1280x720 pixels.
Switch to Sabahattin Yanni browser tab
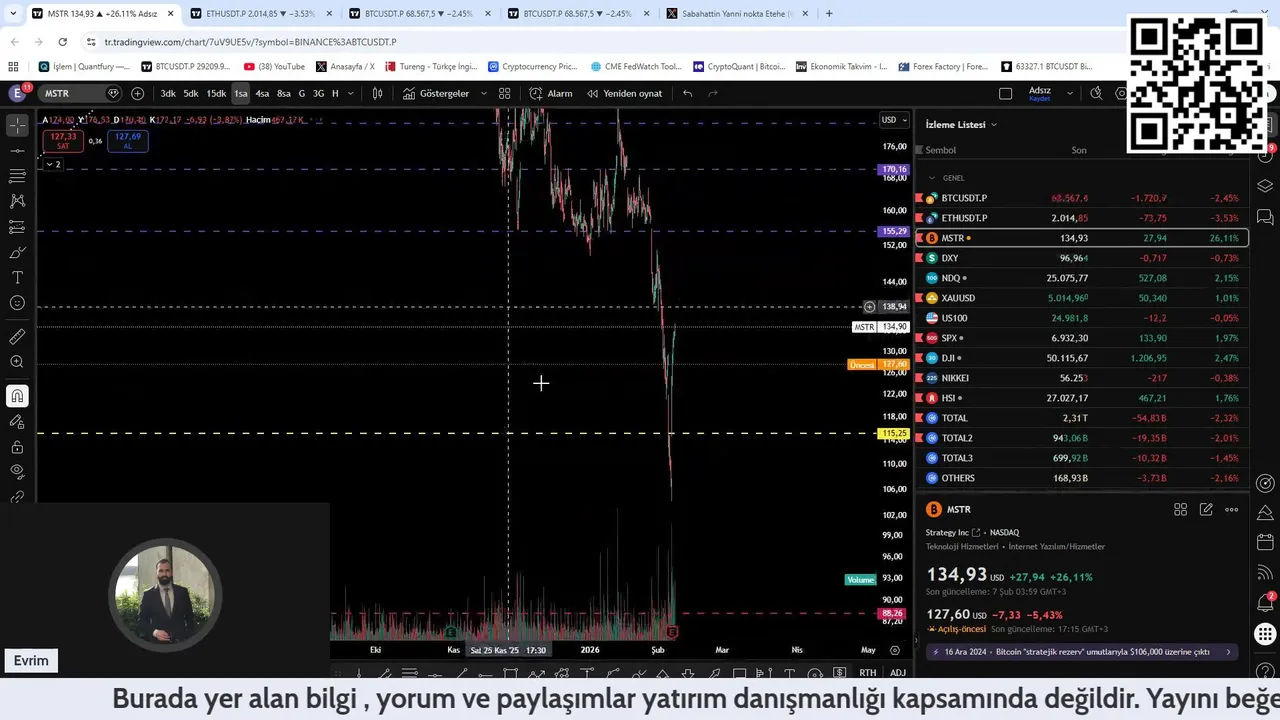click(738, 14)
